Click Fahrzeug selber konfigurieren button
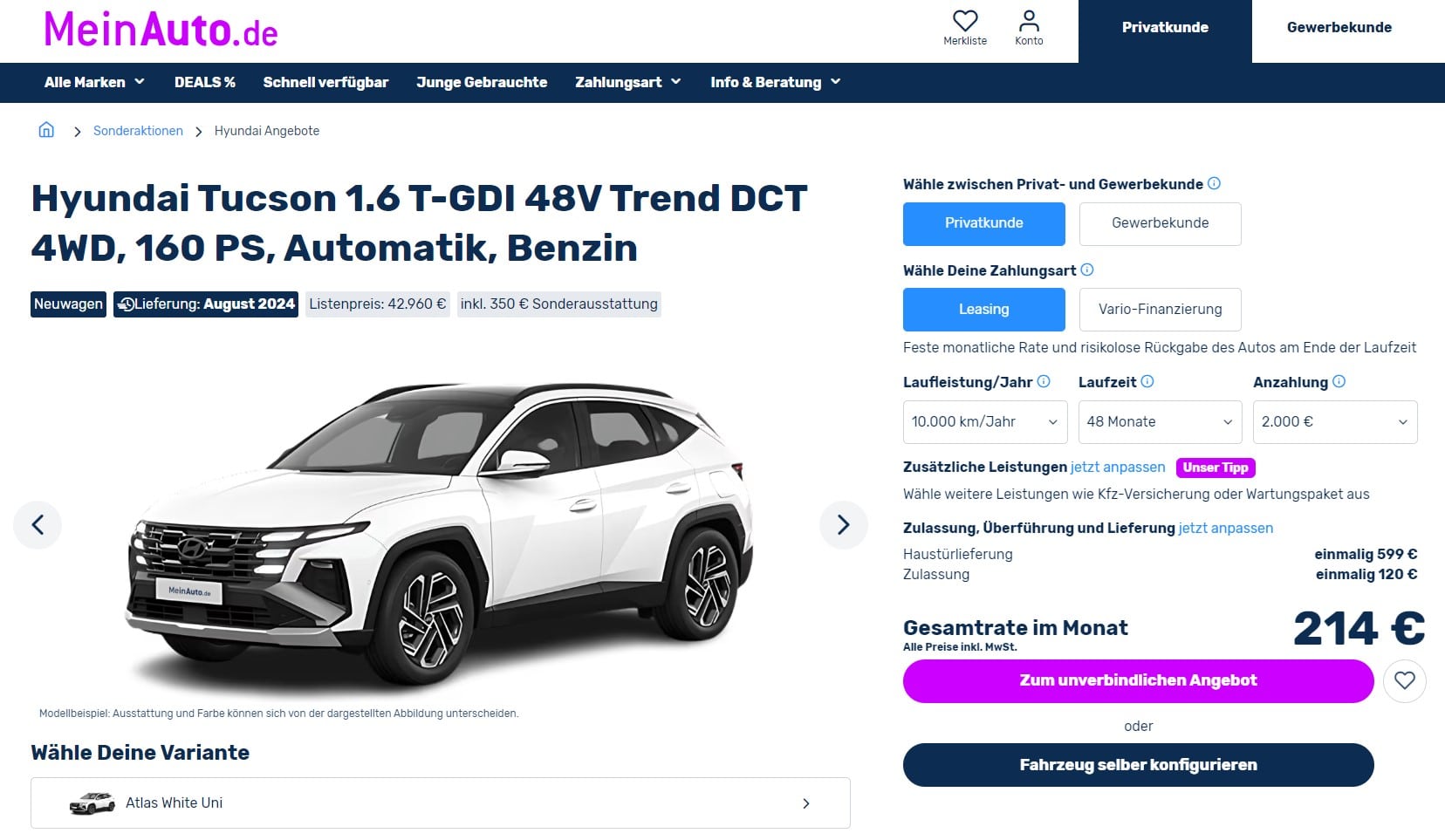The height and width of the screenshot is (840, 1445). pyautogui.click(x=1138, y=765)
